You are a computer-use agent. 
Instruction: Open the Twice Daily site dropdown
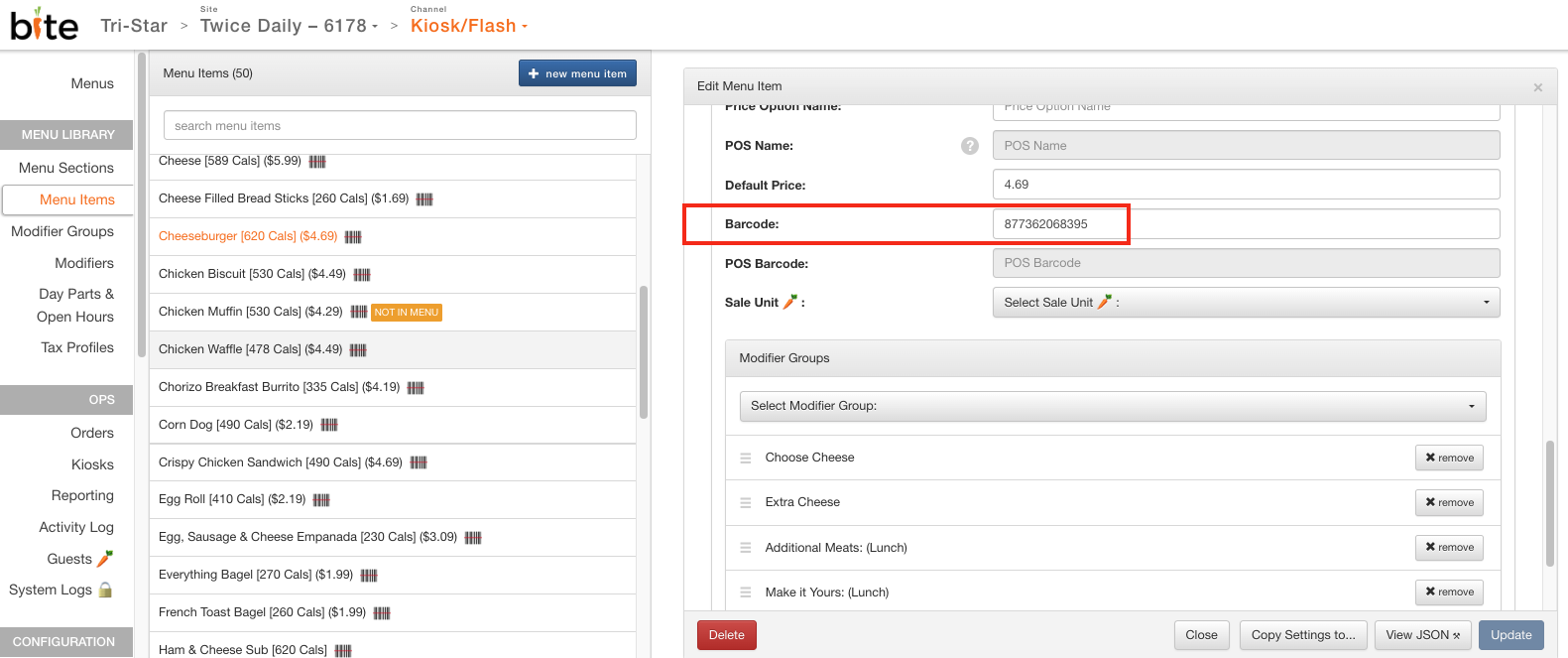click(289, 26)
